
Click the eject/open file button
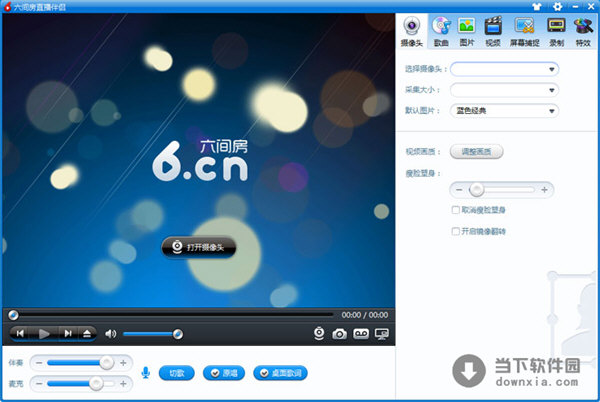[x=87, y=334]
